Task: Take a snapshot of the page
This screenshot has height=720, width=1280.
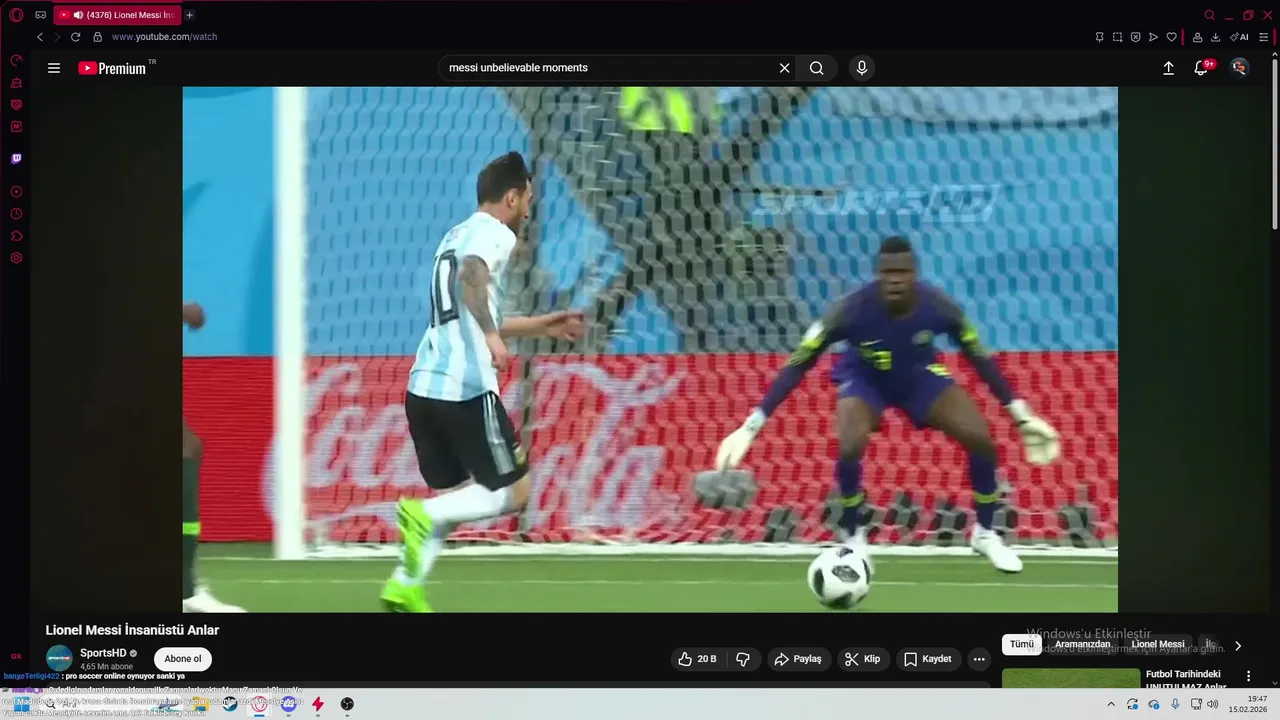Action: 1117,37
